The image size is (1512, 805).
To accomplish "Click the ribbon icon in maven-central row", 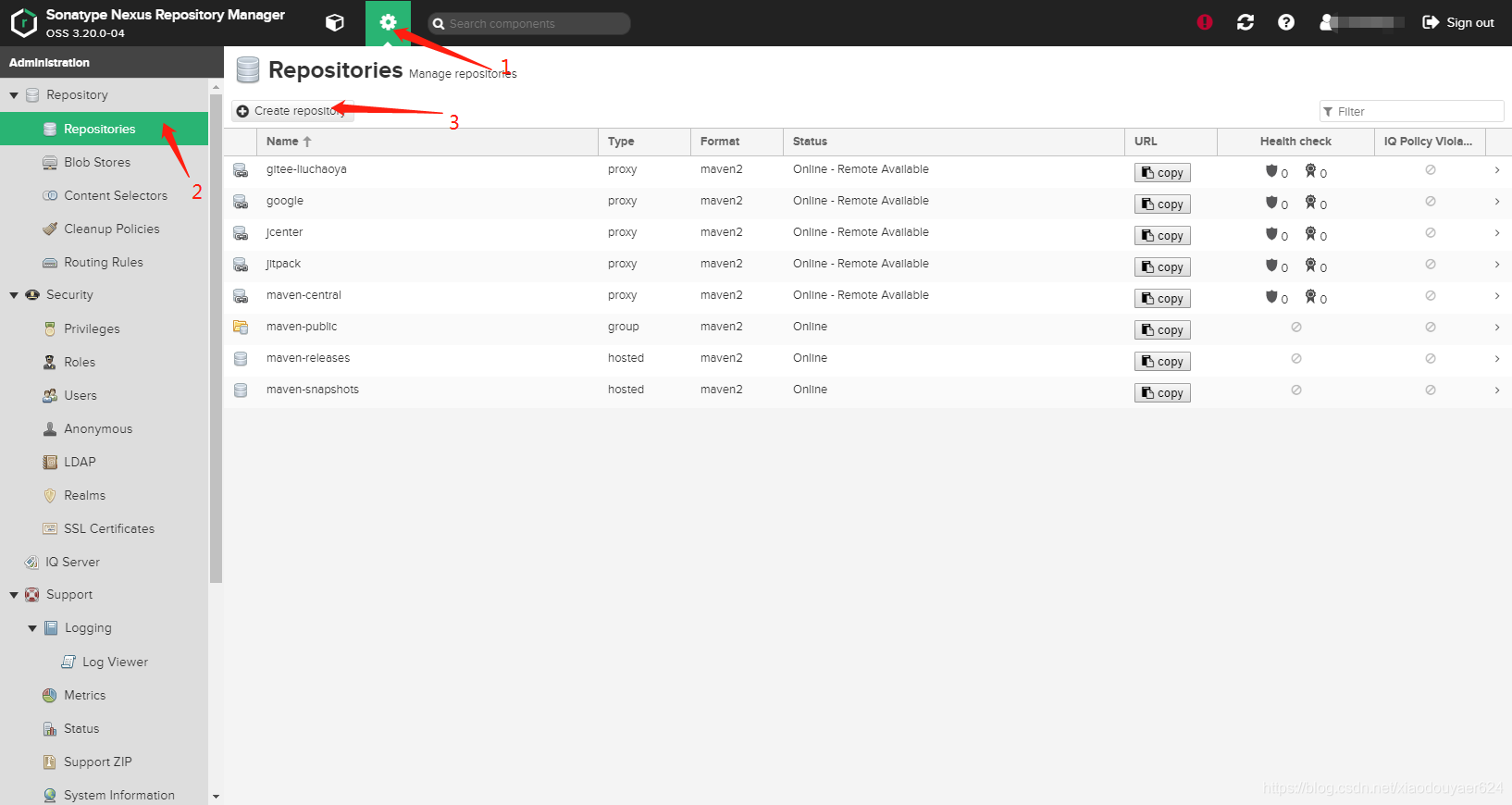I will 1310,296.
